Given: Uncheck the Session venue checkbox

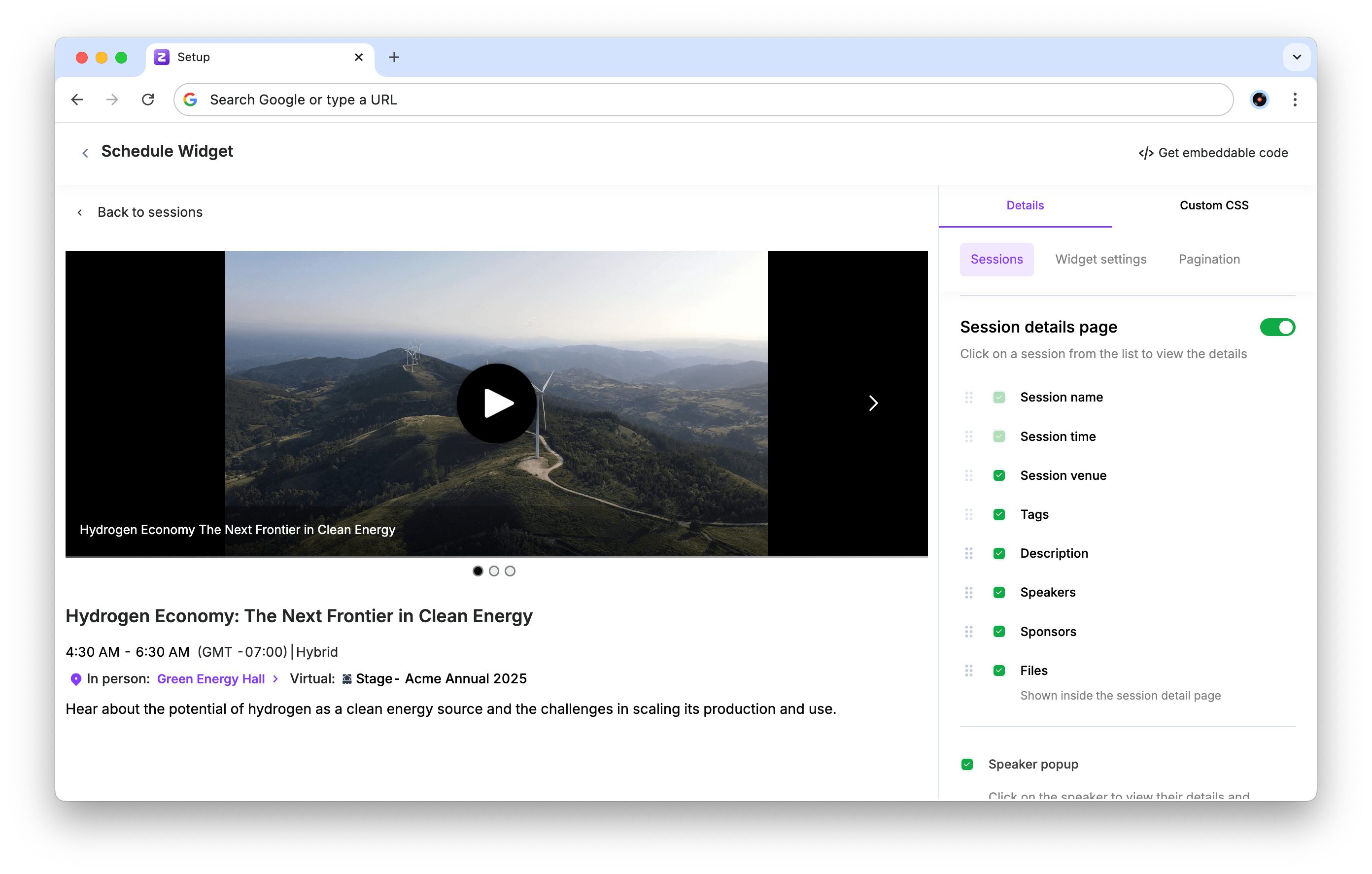Looking at the screenshot, I should click(x=999, y=476).
